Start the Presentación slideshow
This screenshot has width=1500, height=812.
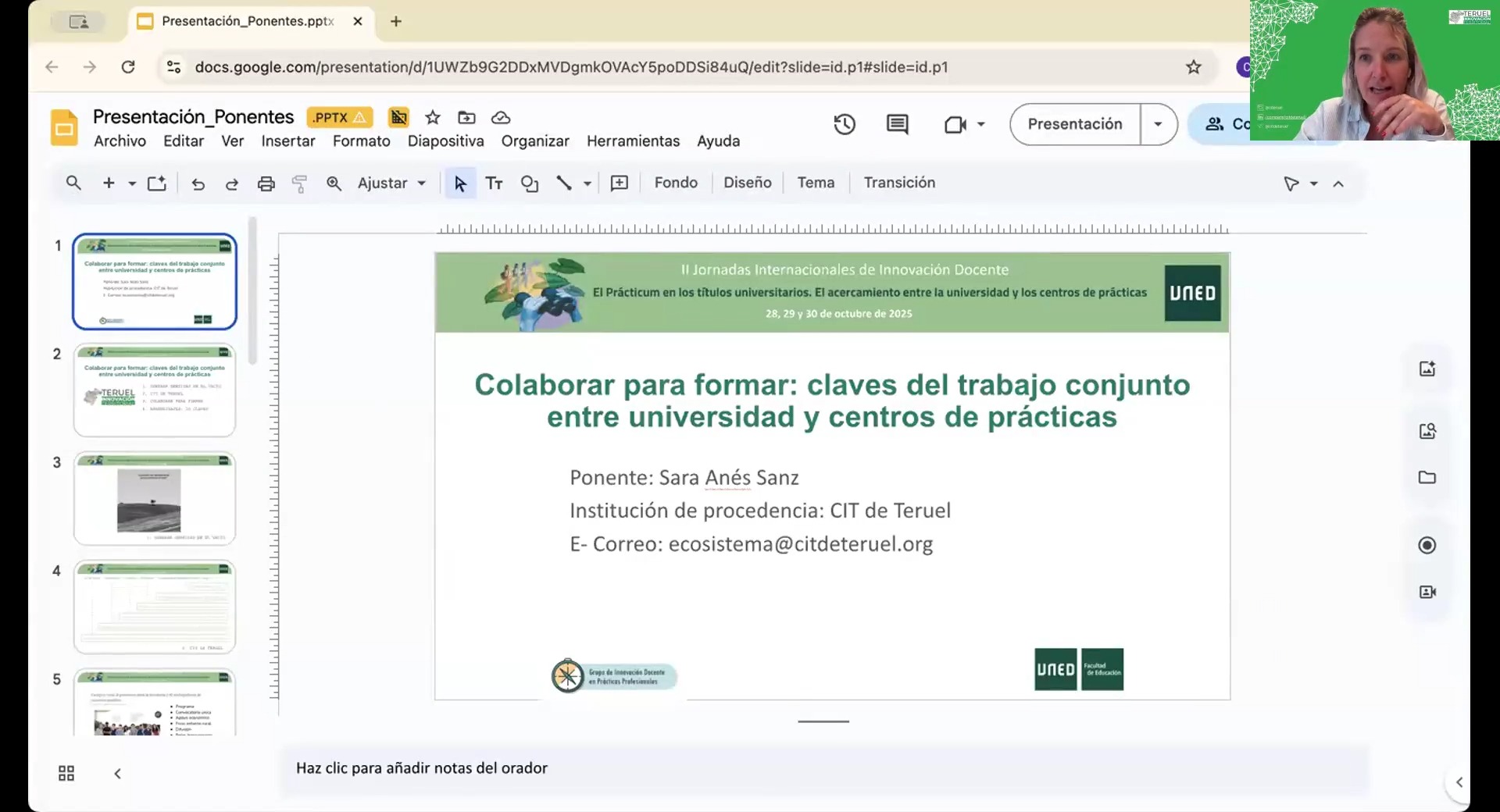click(x=1074, y=124)
